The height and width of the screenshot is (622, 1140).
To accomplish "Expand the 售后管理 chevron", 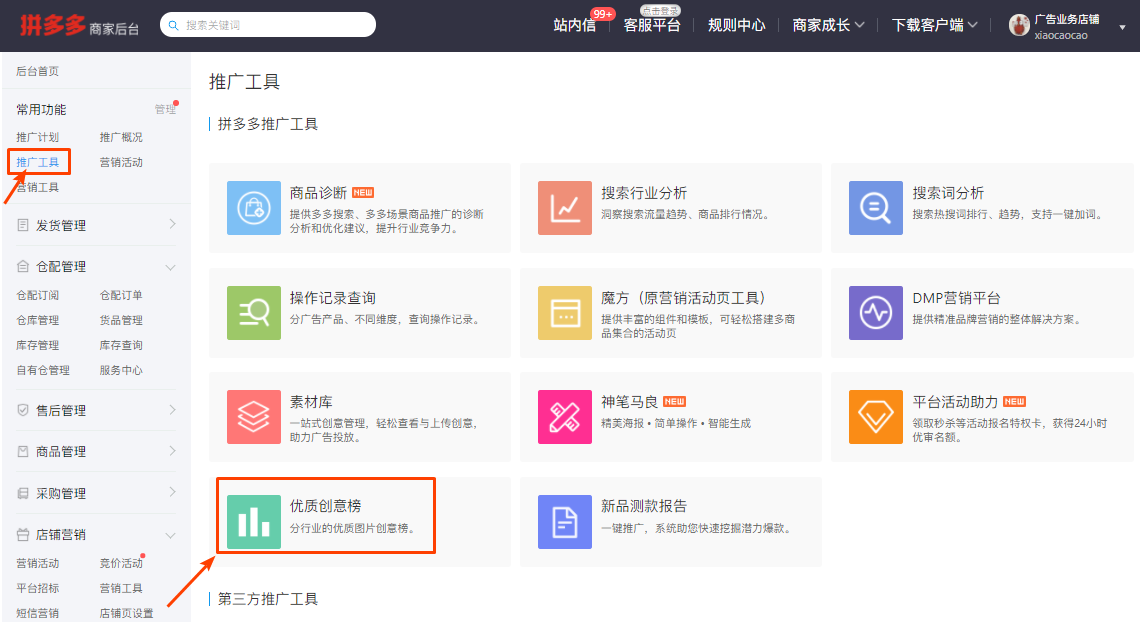I will [x=172, y=410].
